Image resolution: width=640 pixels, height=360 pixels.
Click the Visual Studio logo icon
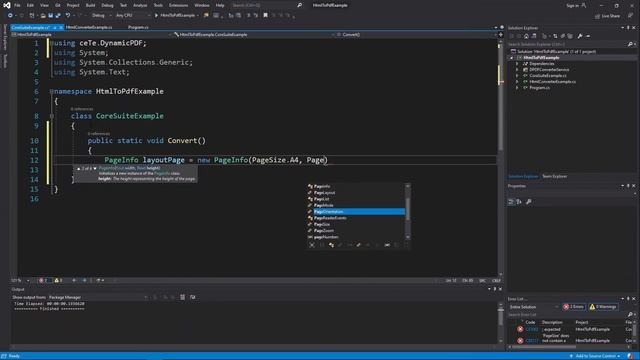pyautogui.click(x=7, y=5)
